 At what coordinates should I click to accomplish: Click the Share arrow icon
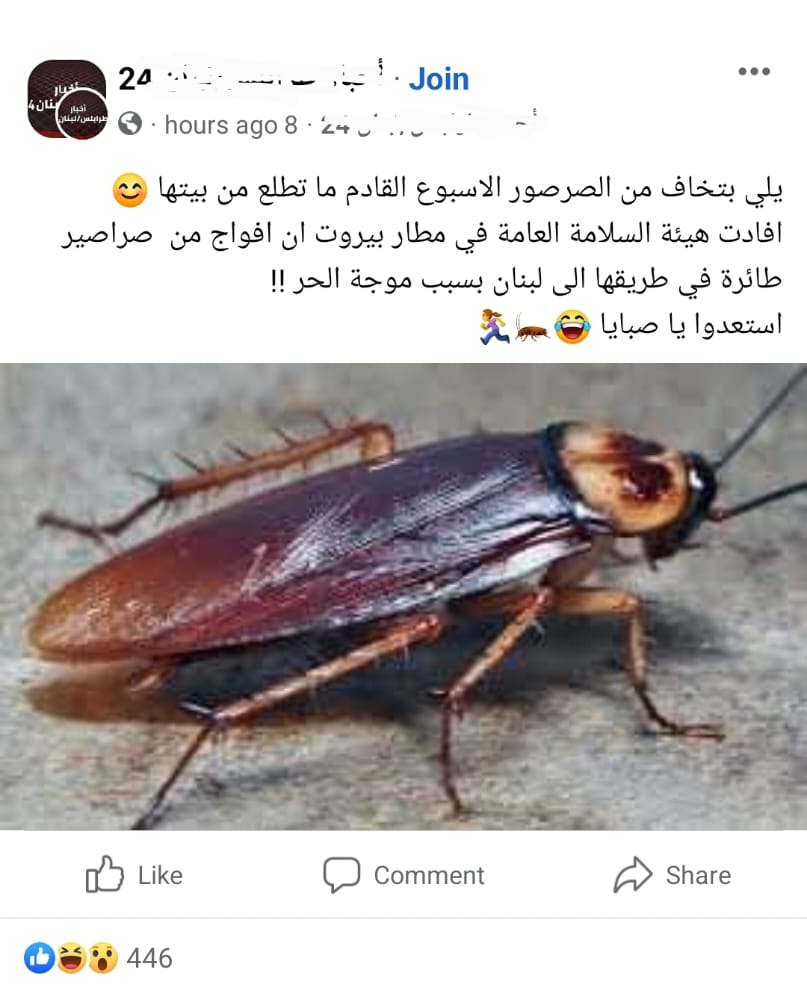pyautogui.click(x=632, y=875)
